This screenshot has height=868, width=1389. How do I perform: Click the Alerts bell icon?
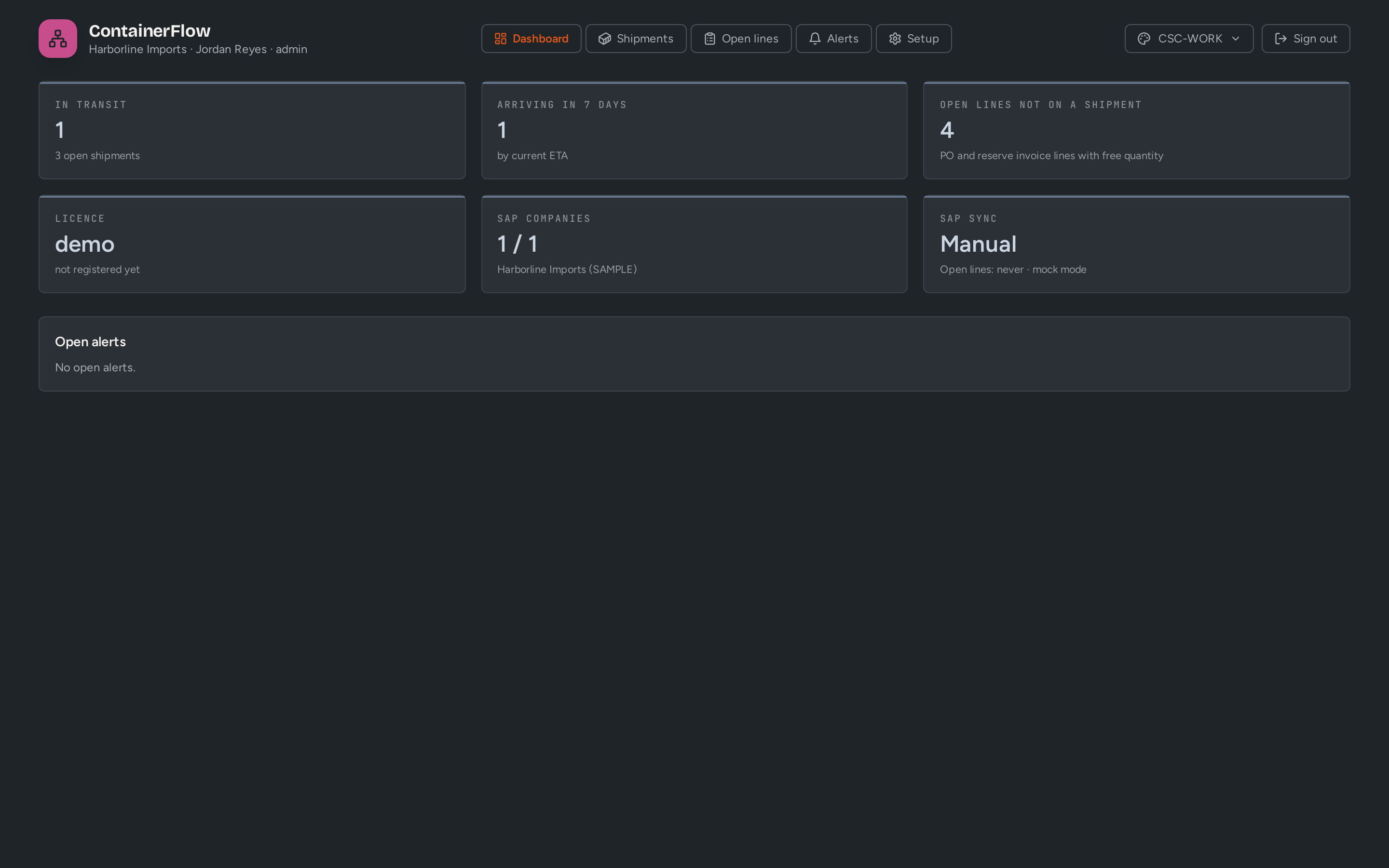815,39
